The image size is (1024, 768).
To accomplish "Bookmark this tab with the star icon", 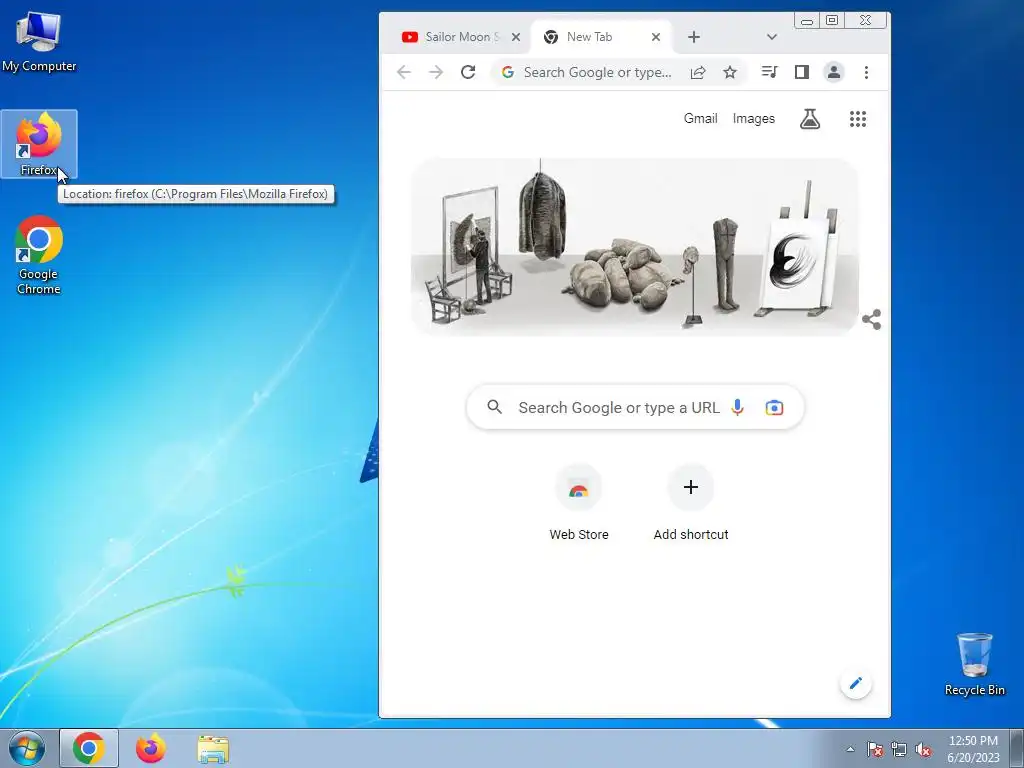I will tap(730, 72).
